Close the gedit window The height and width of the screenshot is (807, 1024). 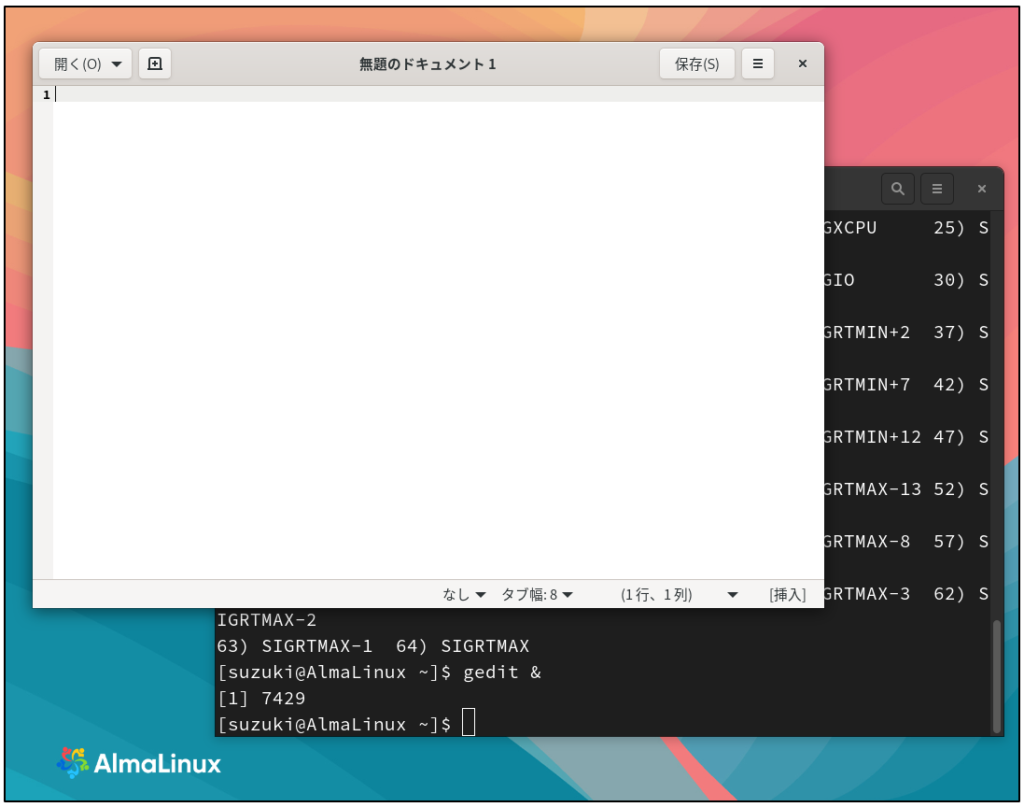point(802,64)
